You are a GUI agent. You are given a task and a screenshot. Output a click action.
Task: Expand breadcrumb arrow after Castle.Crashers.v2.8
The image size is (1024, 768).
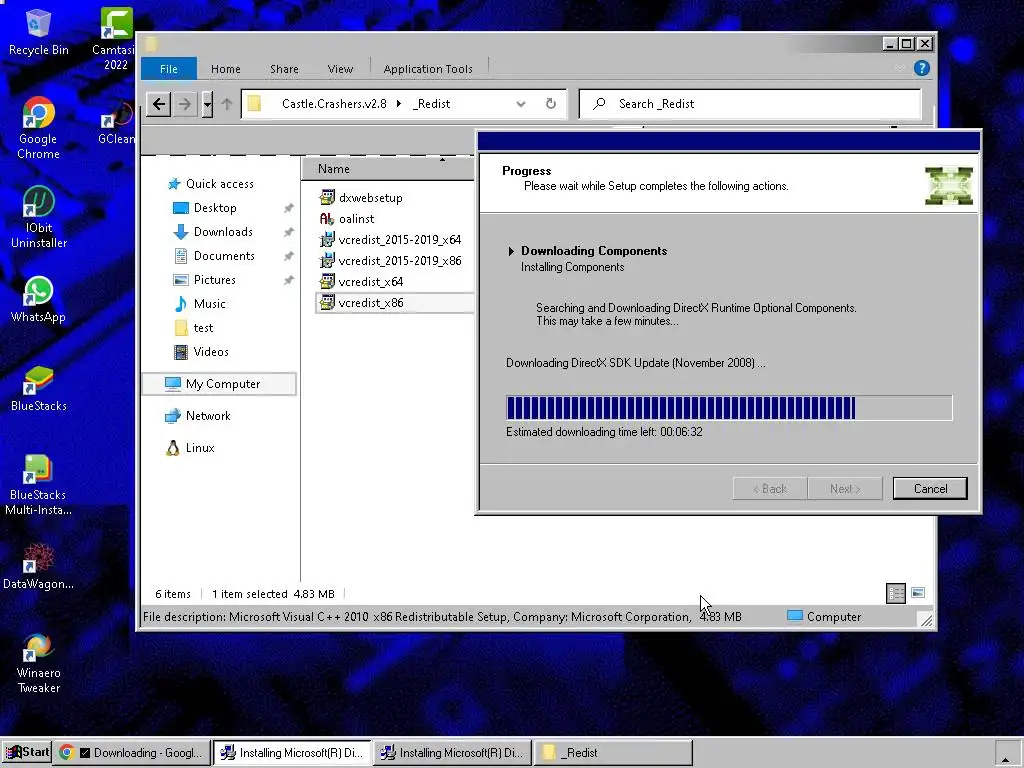399,104
